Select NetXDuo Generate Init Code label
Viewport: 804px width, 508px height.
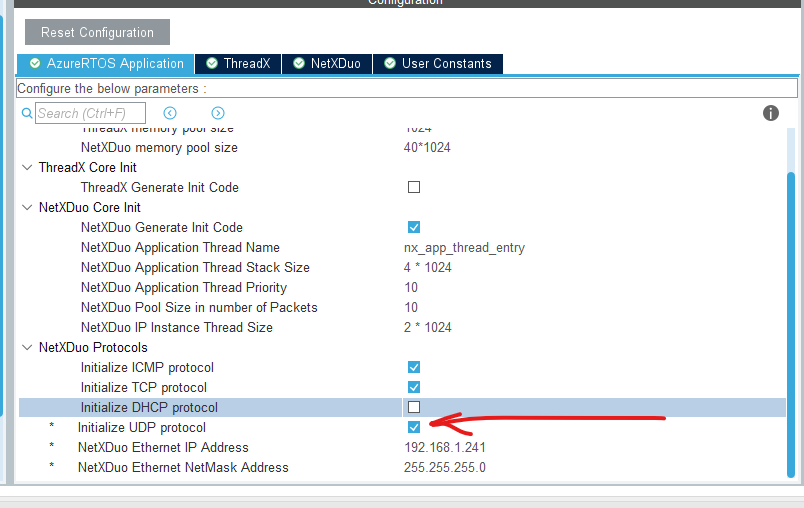[x=162, y=228]
